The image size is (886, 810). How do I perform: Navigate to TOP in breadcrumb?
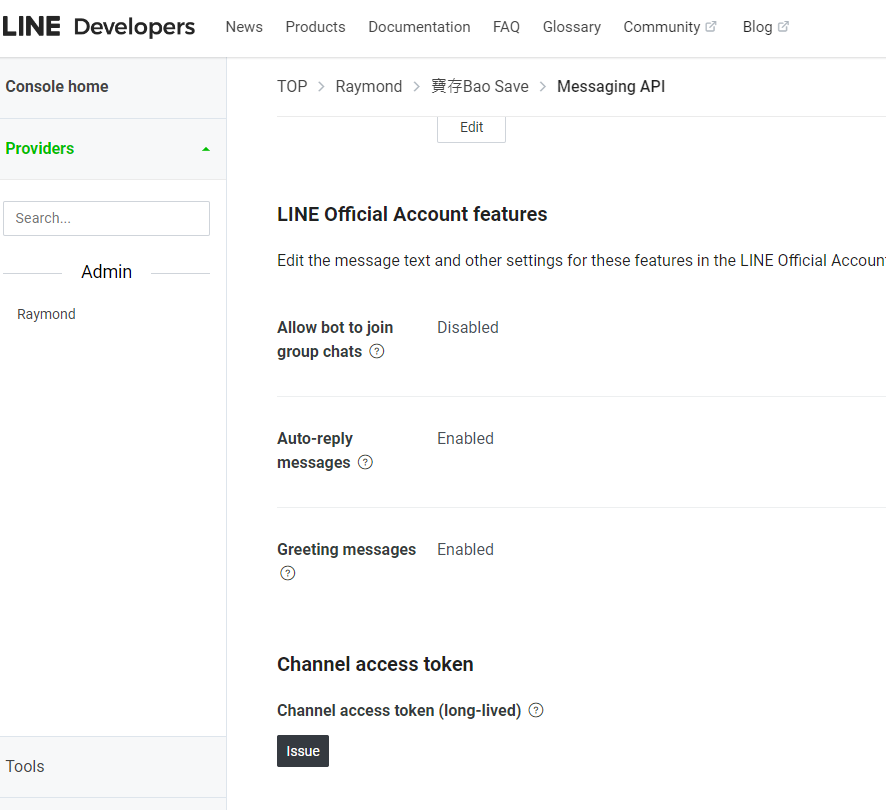click(292, 86)
